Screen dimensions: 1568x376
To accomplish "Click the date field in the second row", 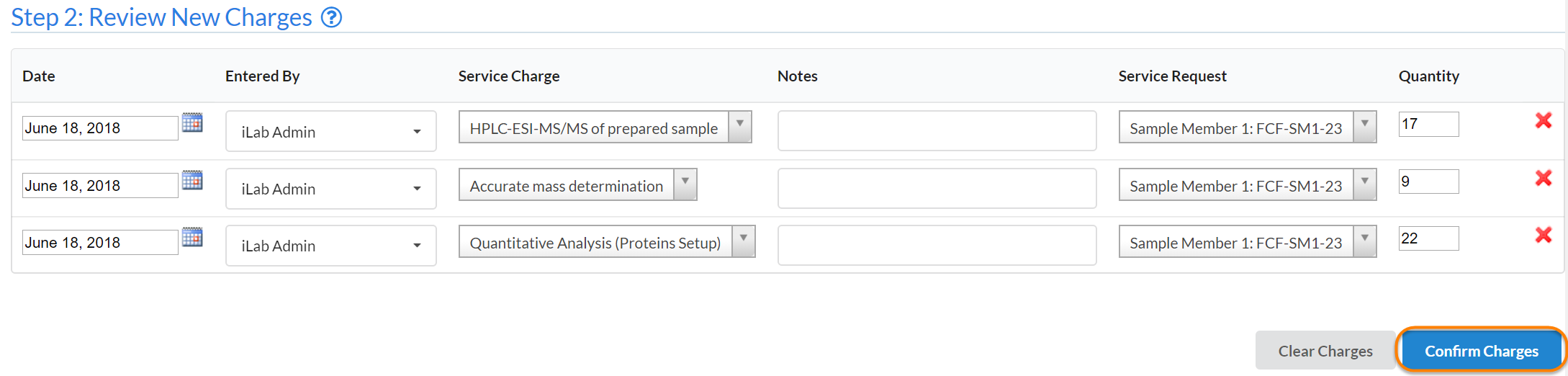I will click(x=99, y=186).
